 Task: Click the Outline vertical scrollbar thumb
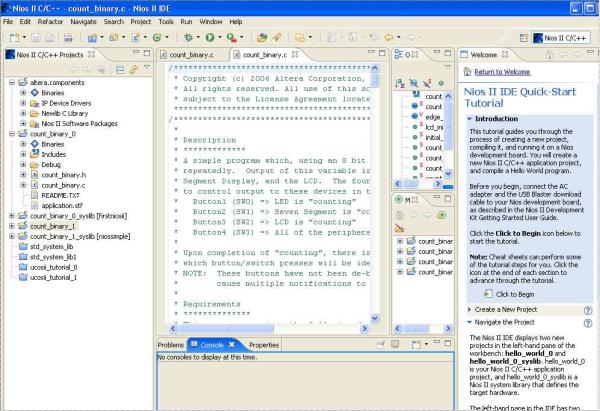tap(448, 125)
